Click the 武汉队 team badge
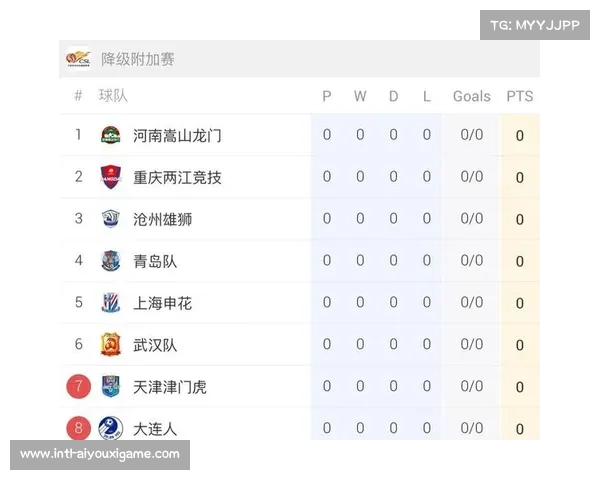The image size is (600, 480). tap(111, 344)
